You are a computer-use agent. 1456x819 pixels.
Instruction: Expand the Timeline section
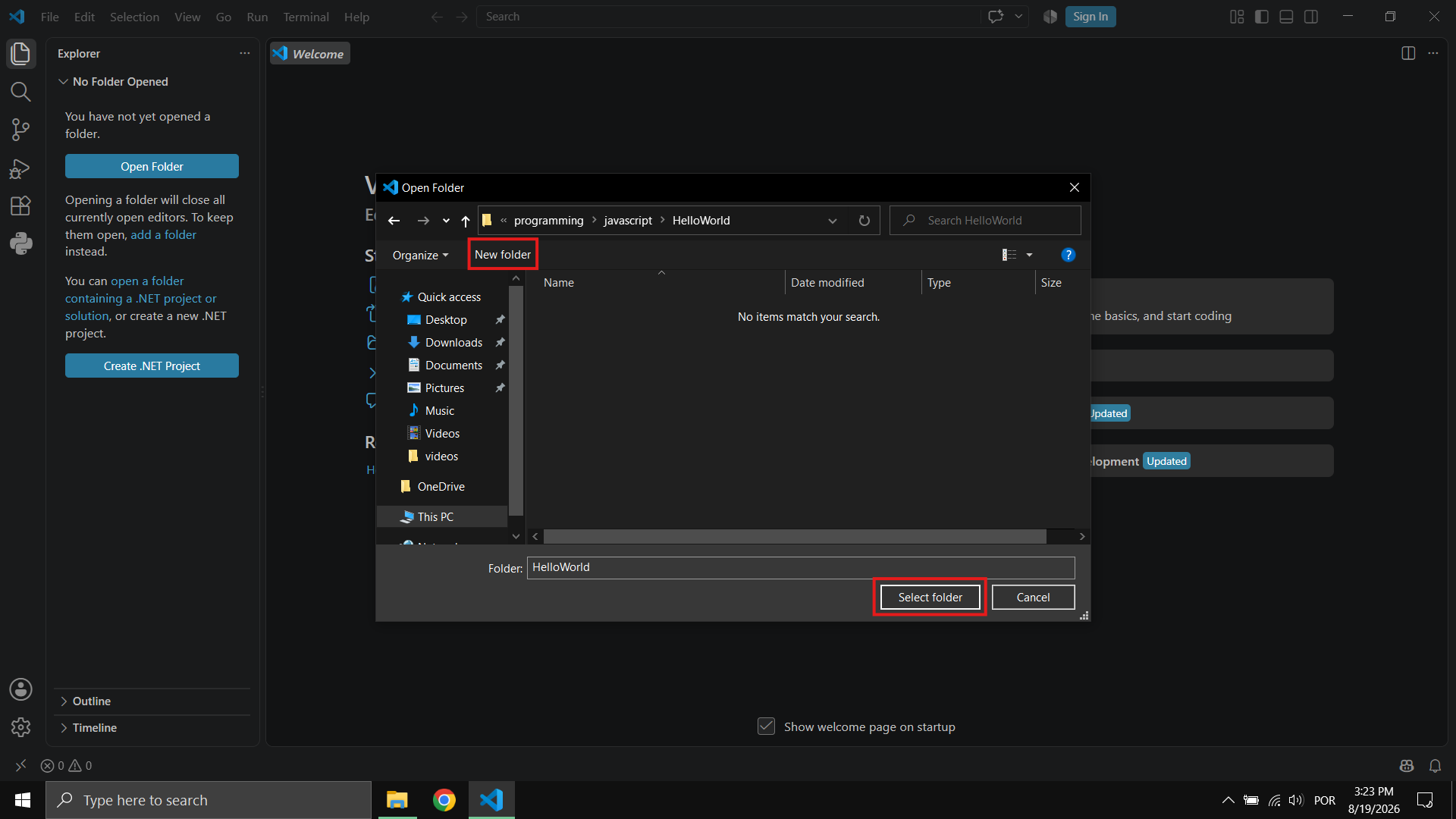click(152, 728)
